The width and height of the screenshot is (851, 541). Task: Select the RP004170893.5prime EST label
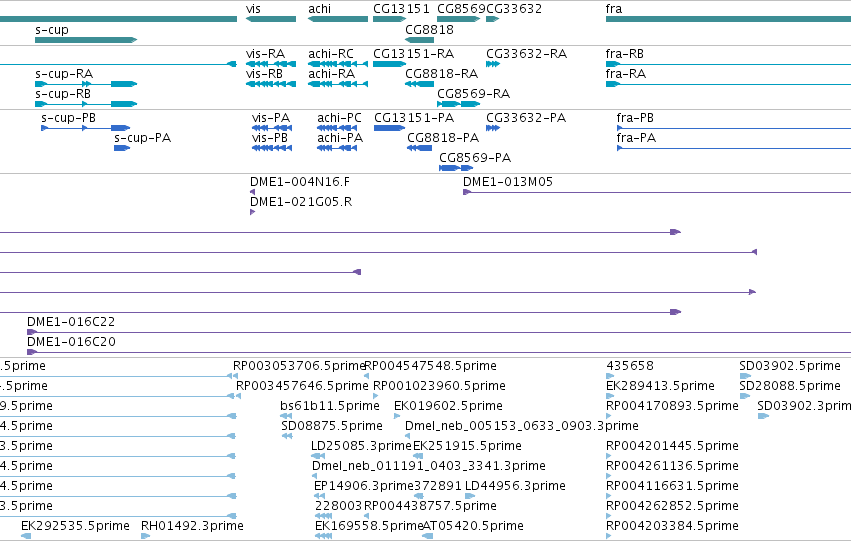(672, 406)
